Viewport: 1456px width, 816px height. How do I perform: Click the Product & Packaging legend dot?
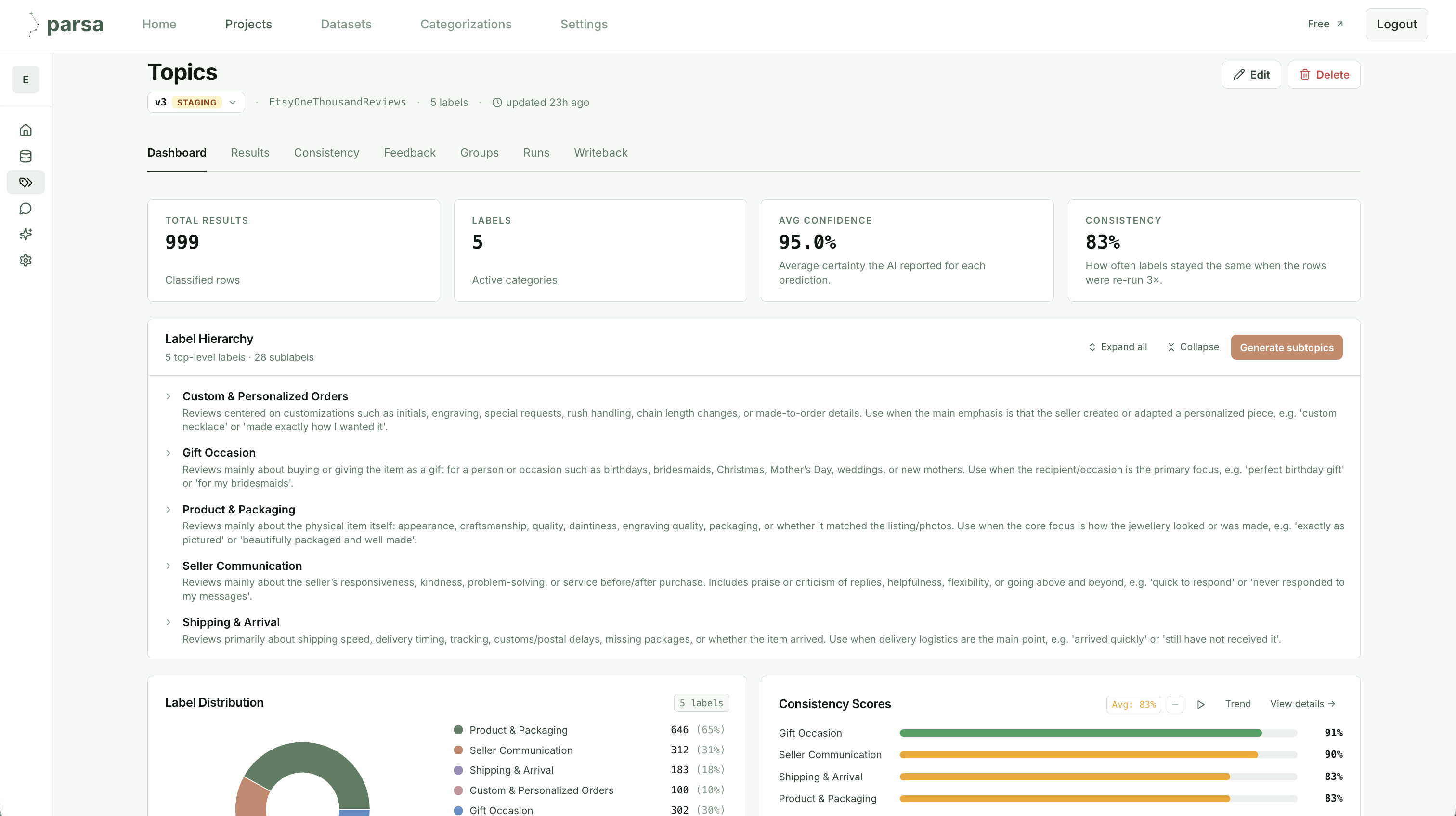click(458, 730)
